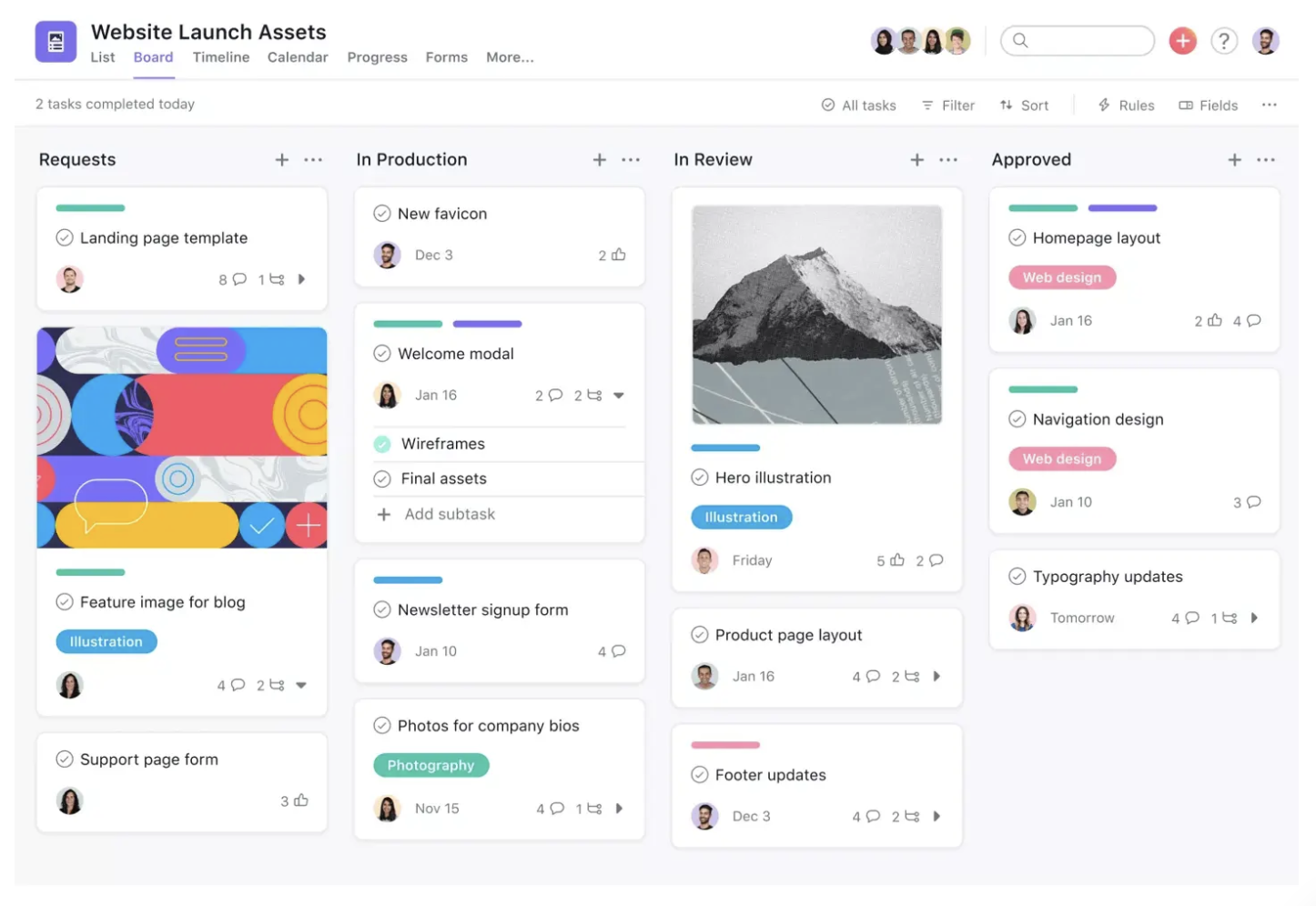The width and height of the screenshot is (1316, 906).
Task: Switch to the Timeline tab
Action: pyautogui.click(x=221, y=57)
